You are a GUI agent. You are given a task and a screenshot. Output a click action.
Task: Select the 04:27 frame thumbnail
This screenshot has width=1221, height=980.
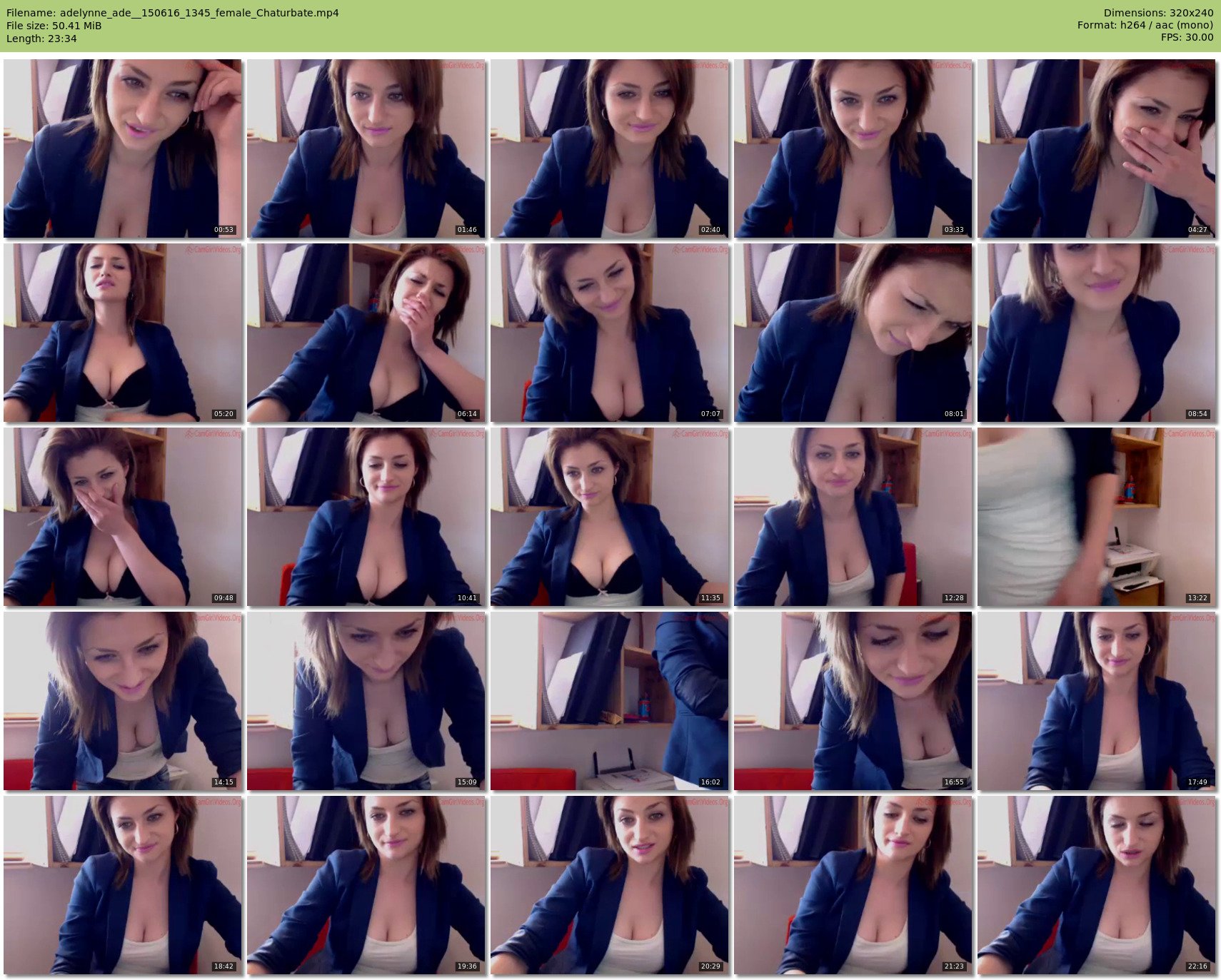[1097, 148]
